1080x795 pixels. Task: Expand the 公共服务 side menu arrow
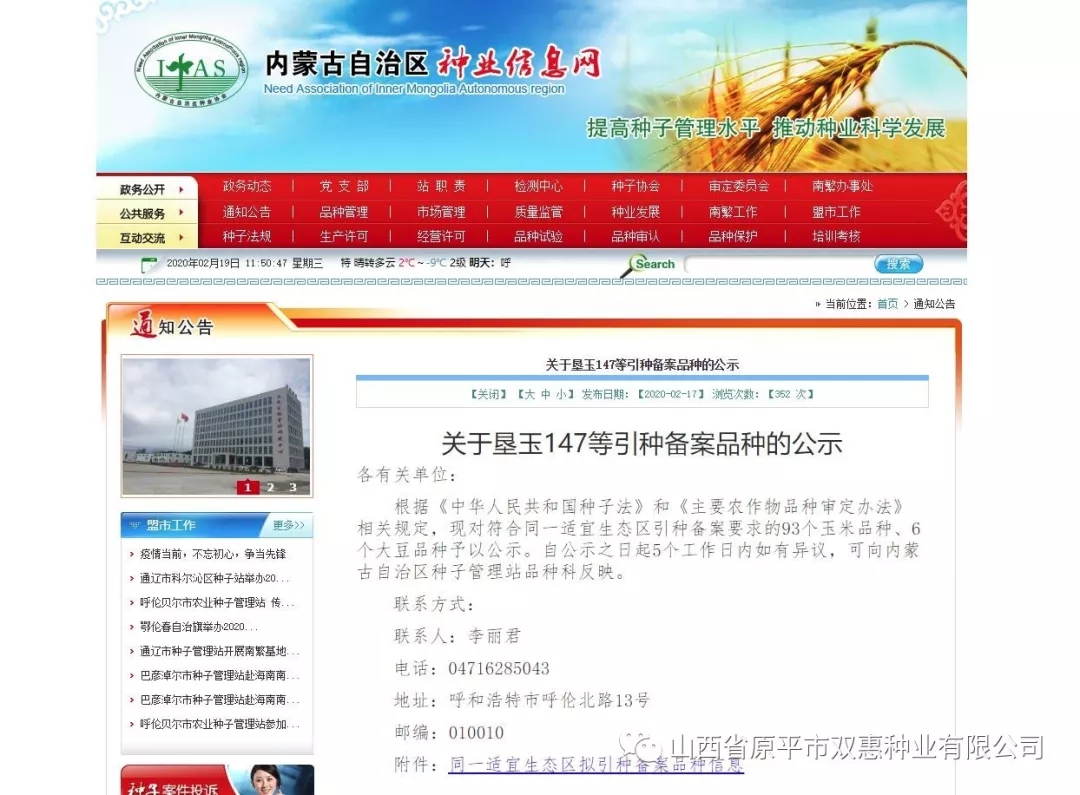(181, 213)
